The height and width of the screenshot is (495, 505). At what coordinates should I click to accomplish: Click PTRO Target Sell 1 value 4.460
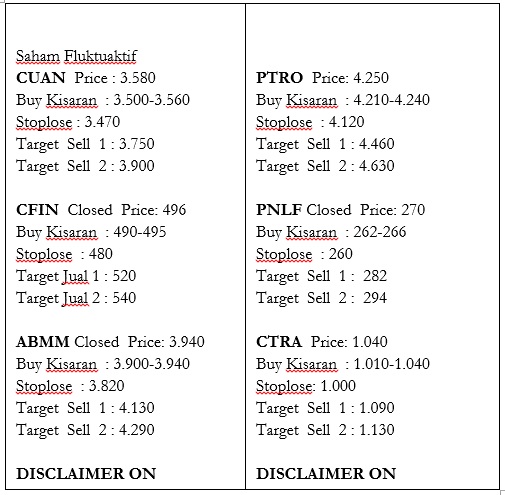[377, 144]
